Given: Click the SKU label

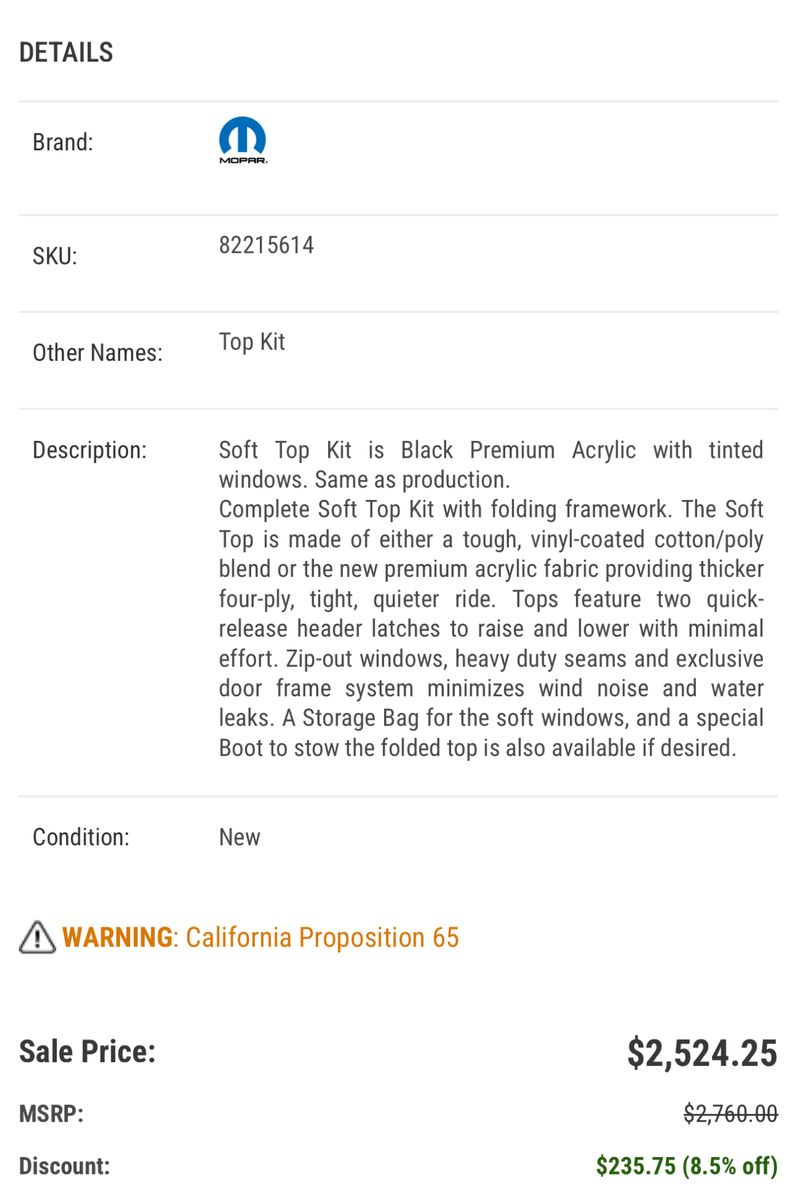Looking at the screenshot, I should 54,256.
